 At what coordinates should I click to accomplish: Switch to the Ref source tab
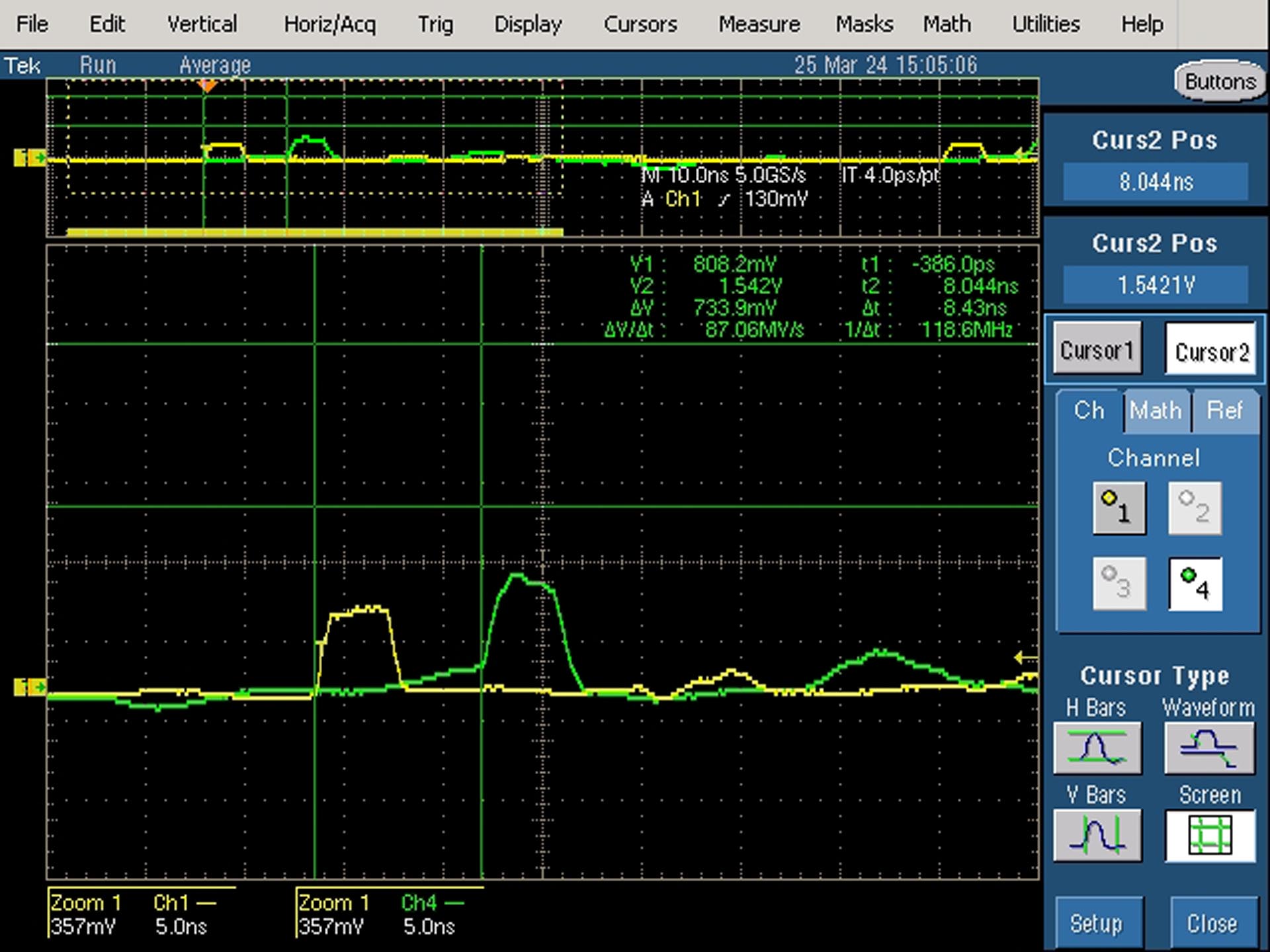tap(1225, 411)
